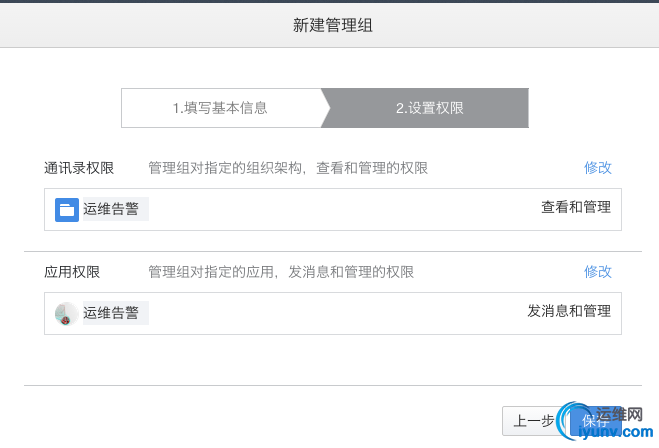Click the 发消息和管理 permission label
The height and width of the screenshot is (448, 659).
568,311
